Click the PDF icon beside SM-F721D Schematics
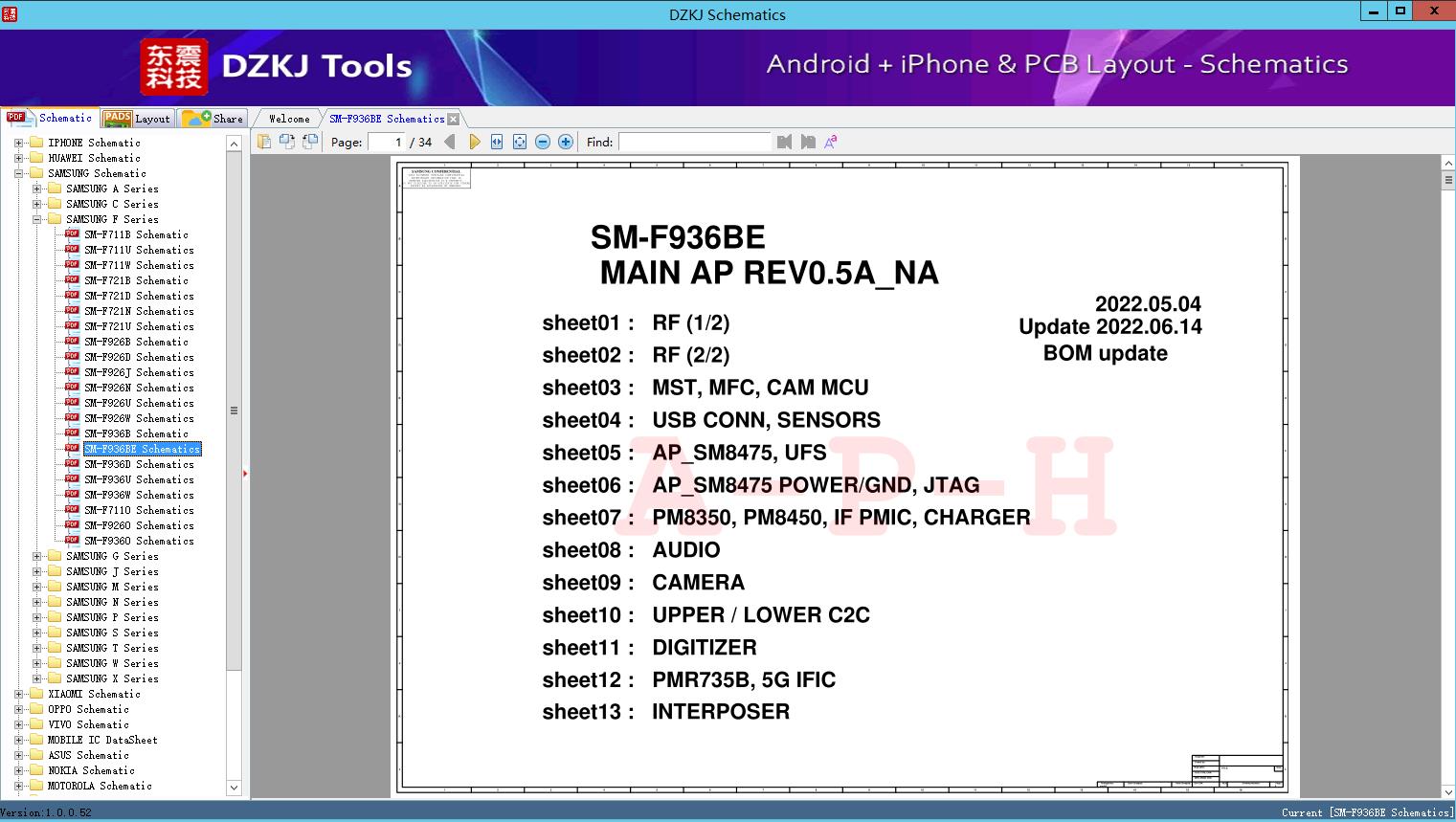1456x822 pixels. click(x=72, y=296)
